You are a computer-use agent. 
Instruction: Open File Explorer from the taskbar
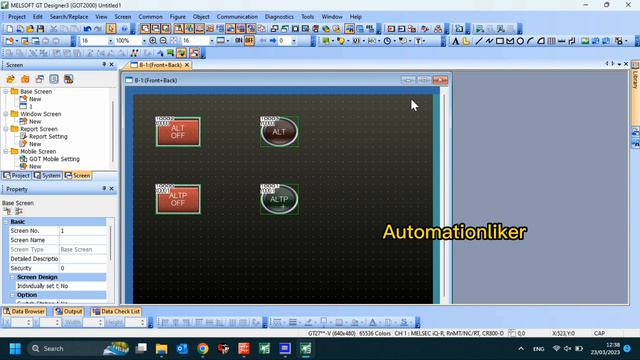[x=162, y=349]
